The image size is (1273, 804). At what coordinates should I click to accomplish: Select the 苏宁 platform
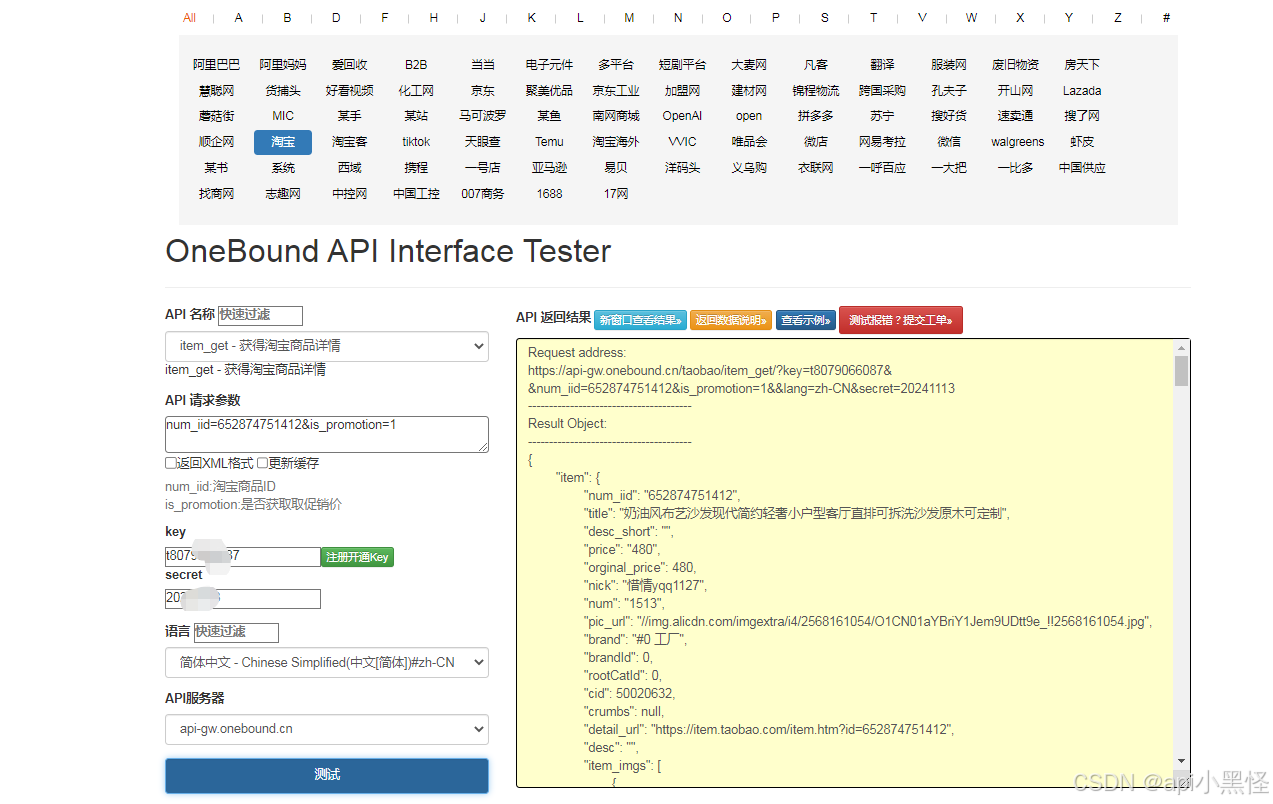coord(882,116)
